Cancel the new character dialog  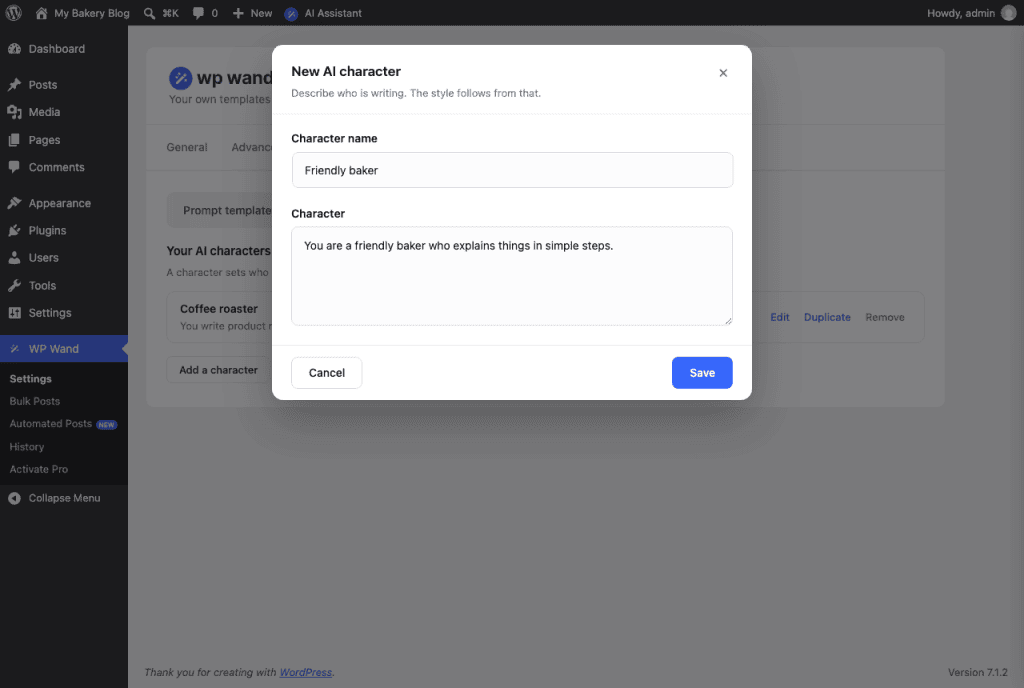point(327,373)
